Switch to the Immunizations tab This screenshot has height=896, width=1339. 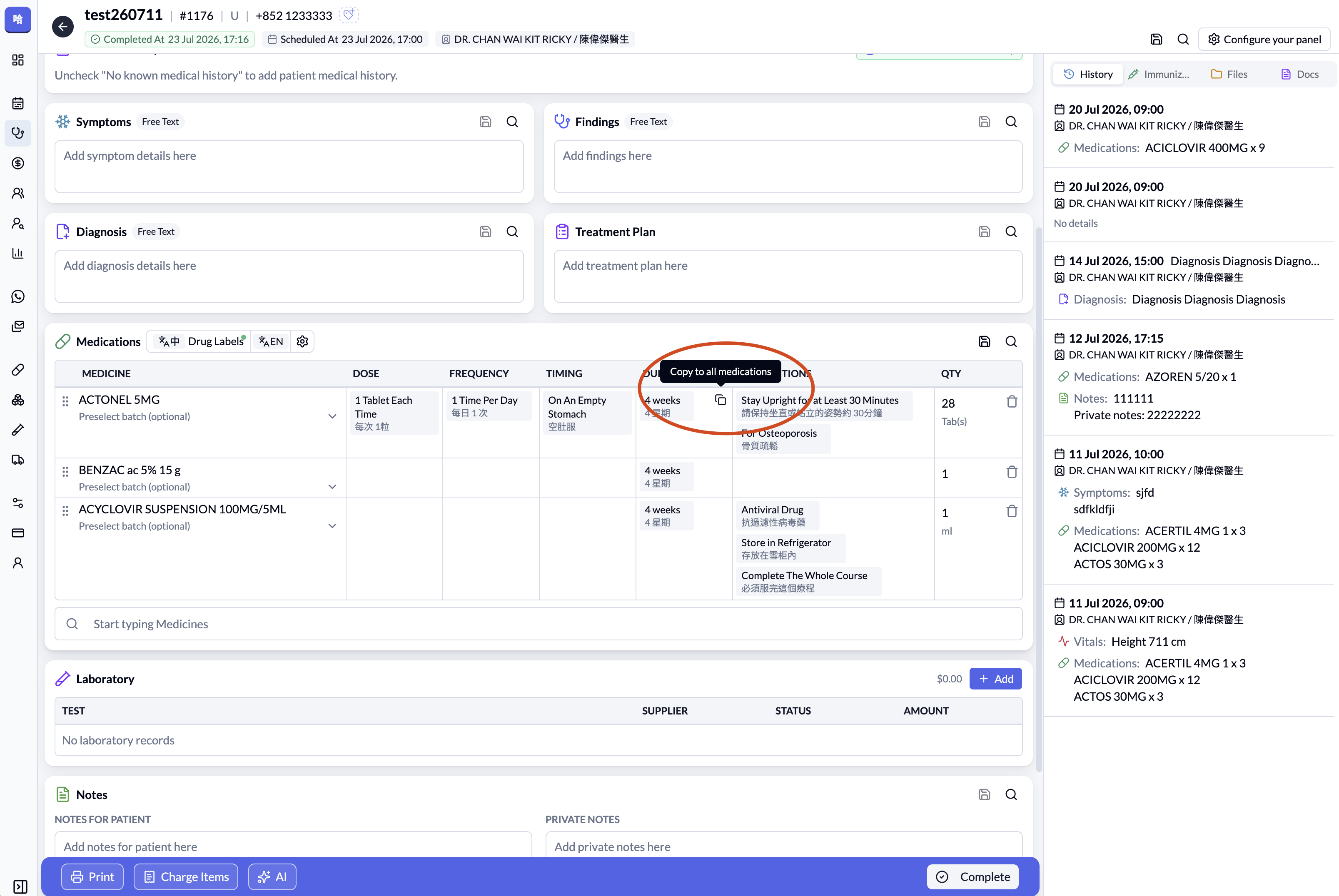[x=1159, y=74]
